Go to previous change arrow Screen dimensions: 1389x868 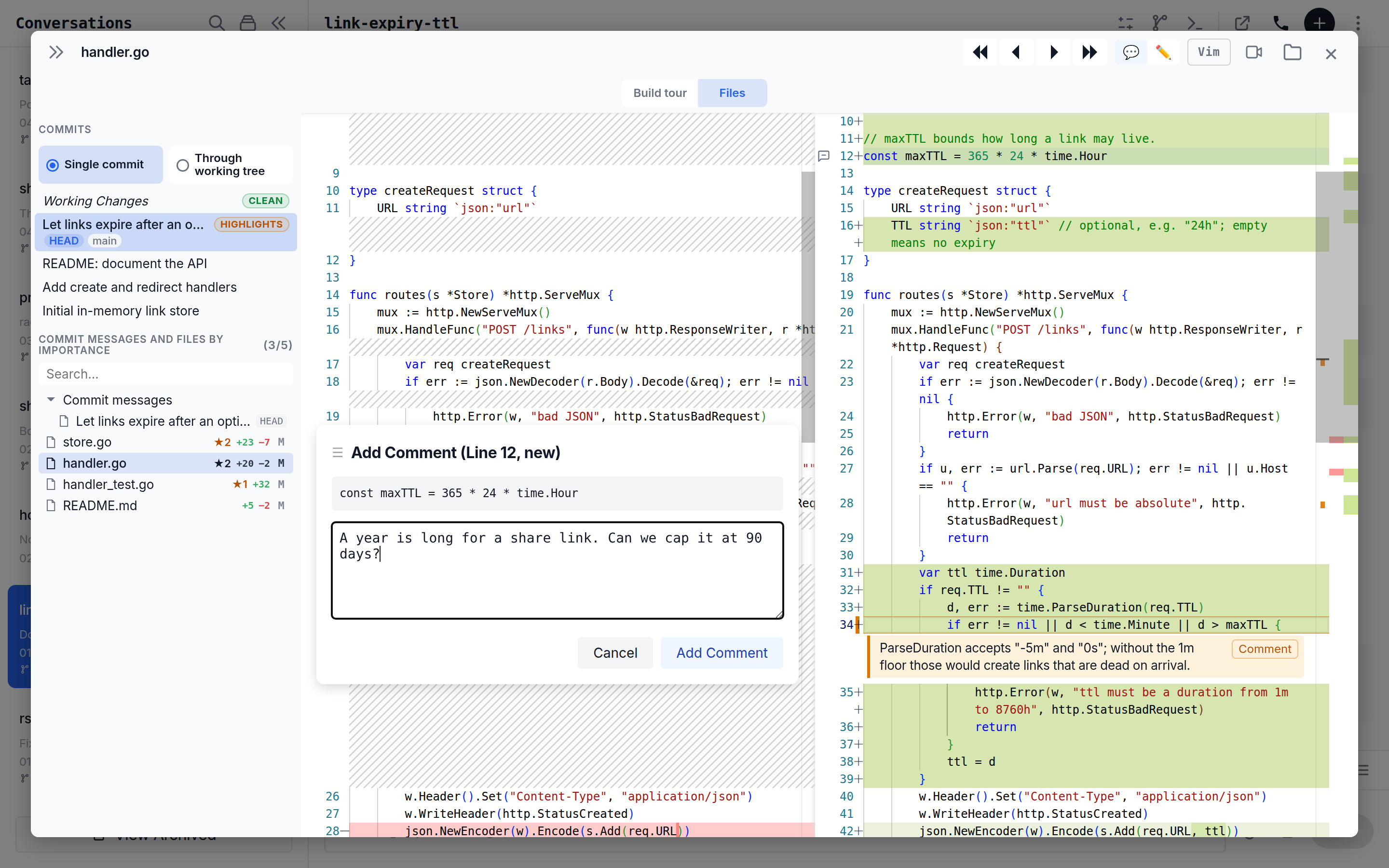1016,52
